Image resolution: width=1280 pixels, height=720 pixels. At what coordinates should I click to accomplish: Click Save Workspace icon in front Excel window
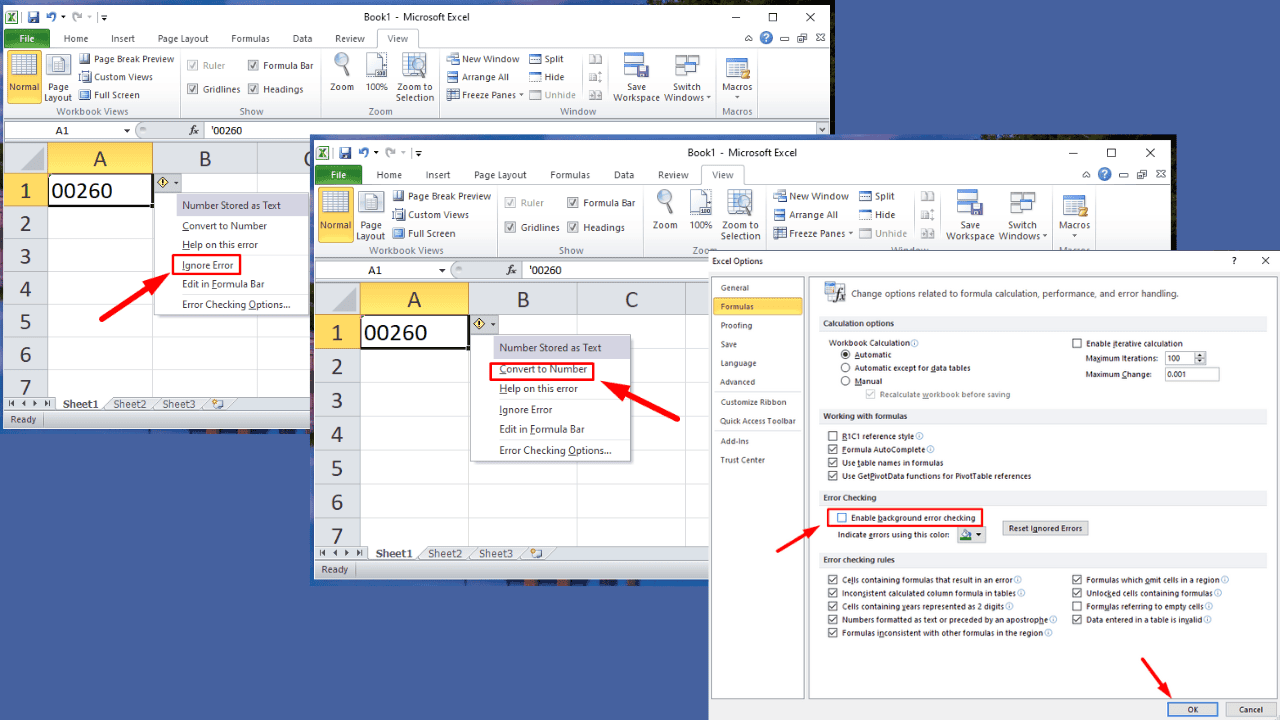(x=970, y=214)
